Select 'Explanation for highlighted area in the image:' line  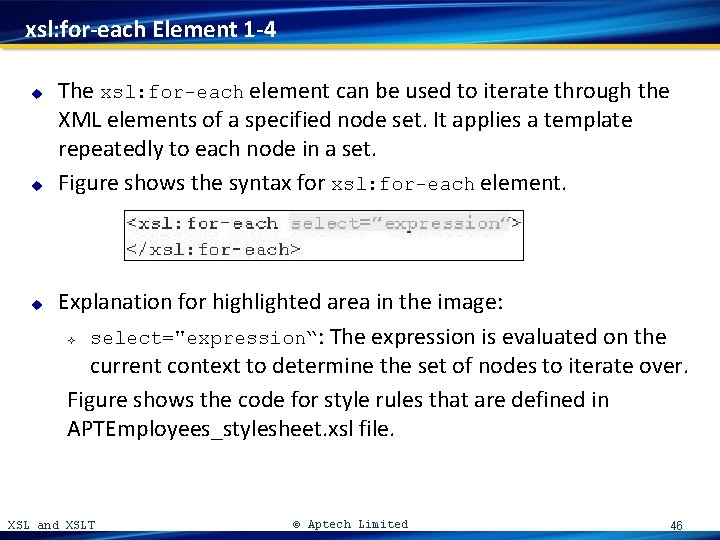coord(281,302)
